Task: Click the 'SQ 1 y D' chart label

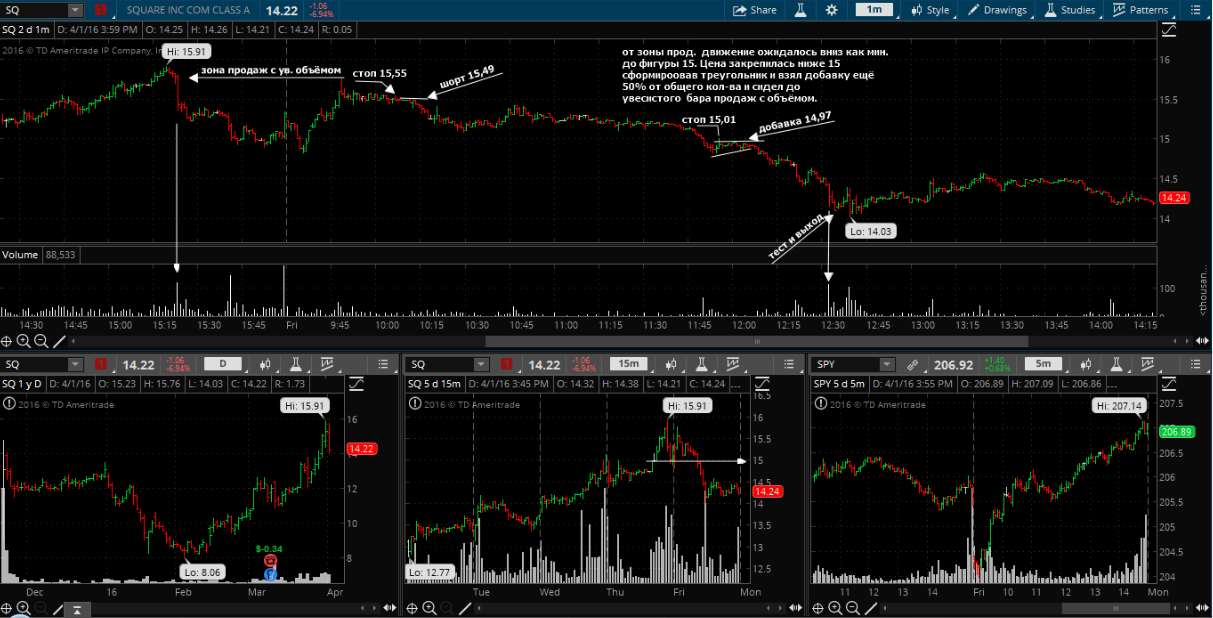Action: [x=23, y=385]
